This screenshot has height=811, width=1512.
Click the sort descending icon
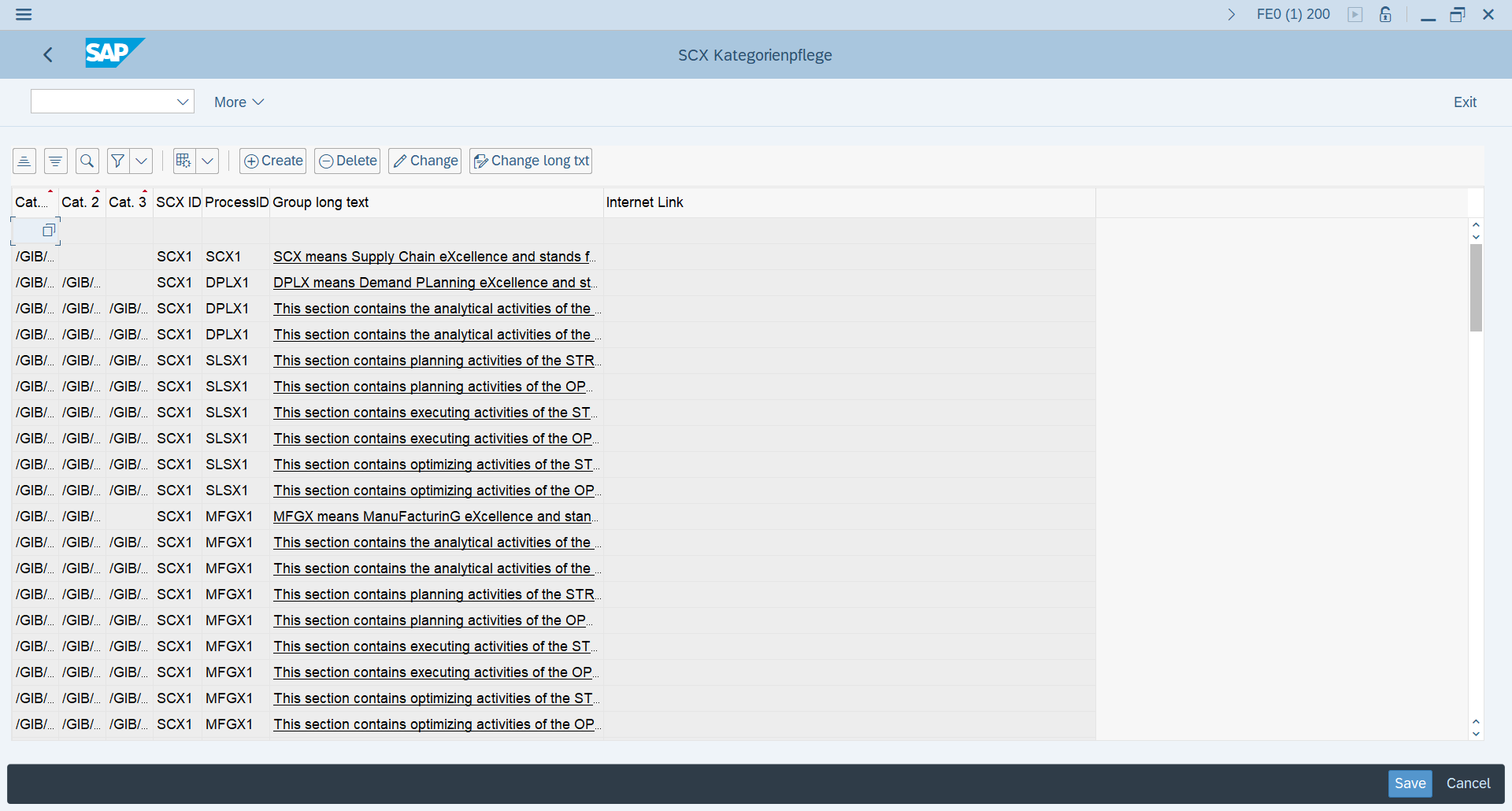coord(55,161)
